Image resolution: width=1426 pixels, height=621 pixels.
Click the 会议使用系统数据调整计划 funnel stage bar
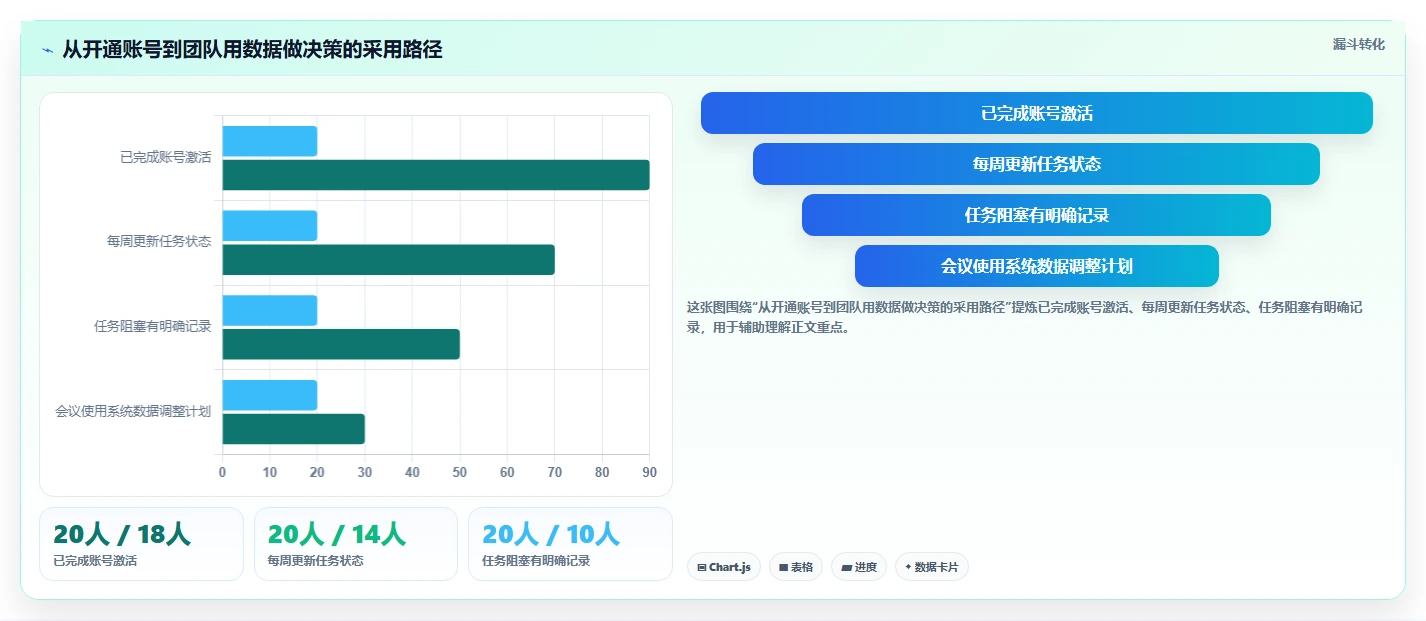click(x=1037, y=266)
